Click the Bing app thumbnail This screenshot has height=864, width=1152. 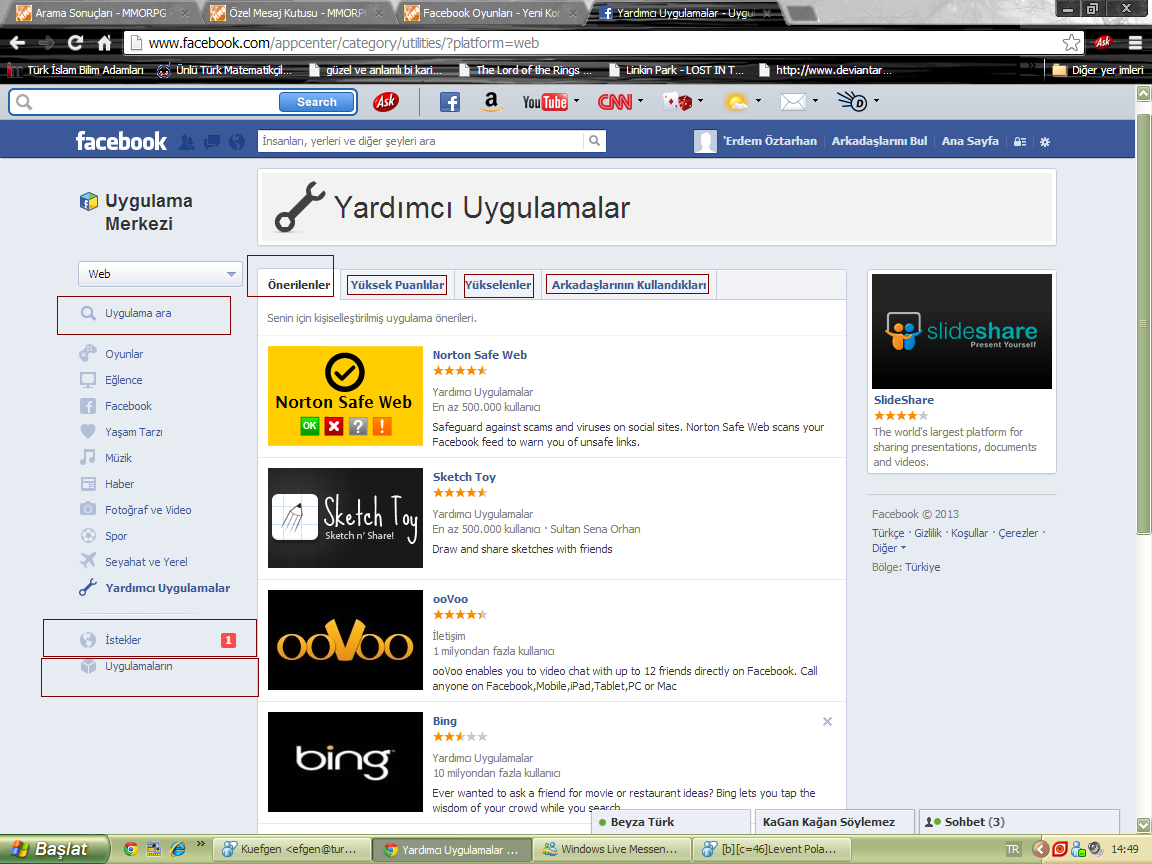[x=345, y=762]
